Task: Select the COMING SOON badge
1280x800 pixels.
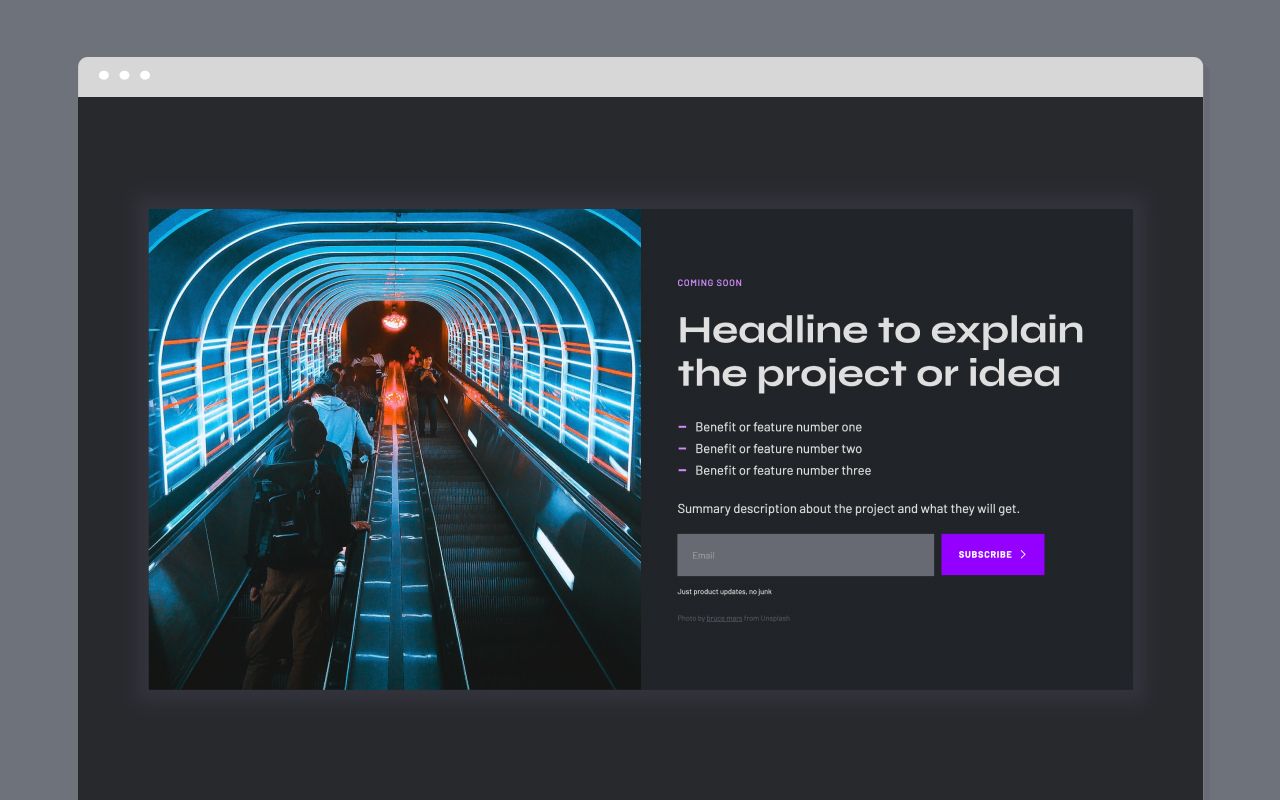Action: coord(710,282)
